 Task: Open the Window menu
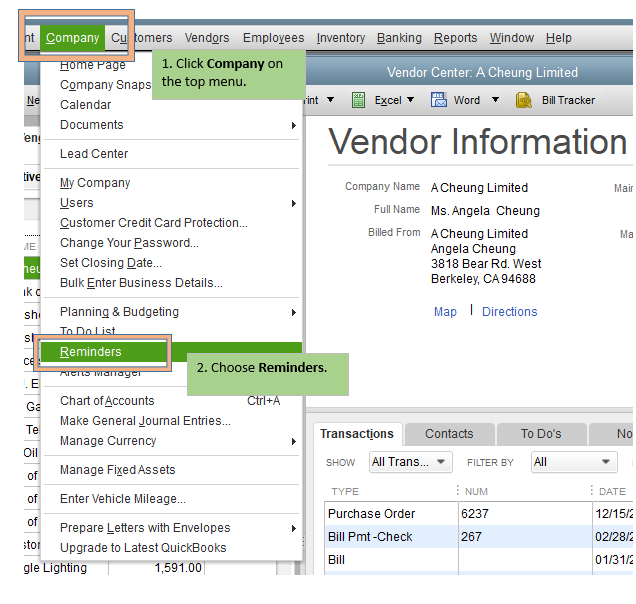tap(511, 38)
